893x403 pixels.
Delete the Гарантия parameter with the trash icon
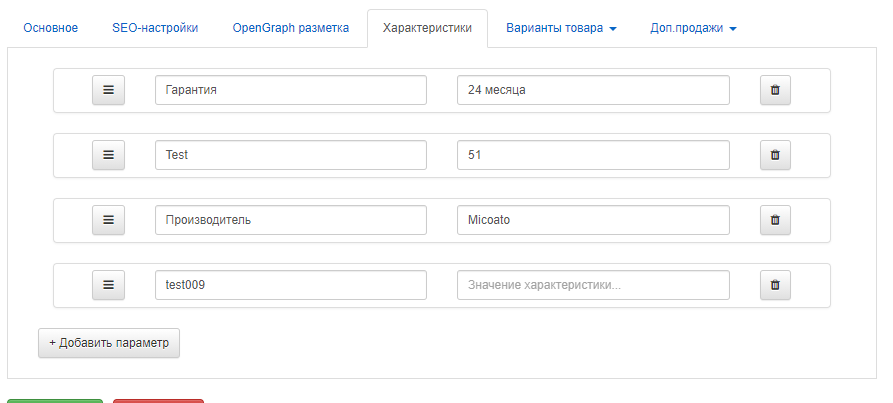tap(775, 90)
